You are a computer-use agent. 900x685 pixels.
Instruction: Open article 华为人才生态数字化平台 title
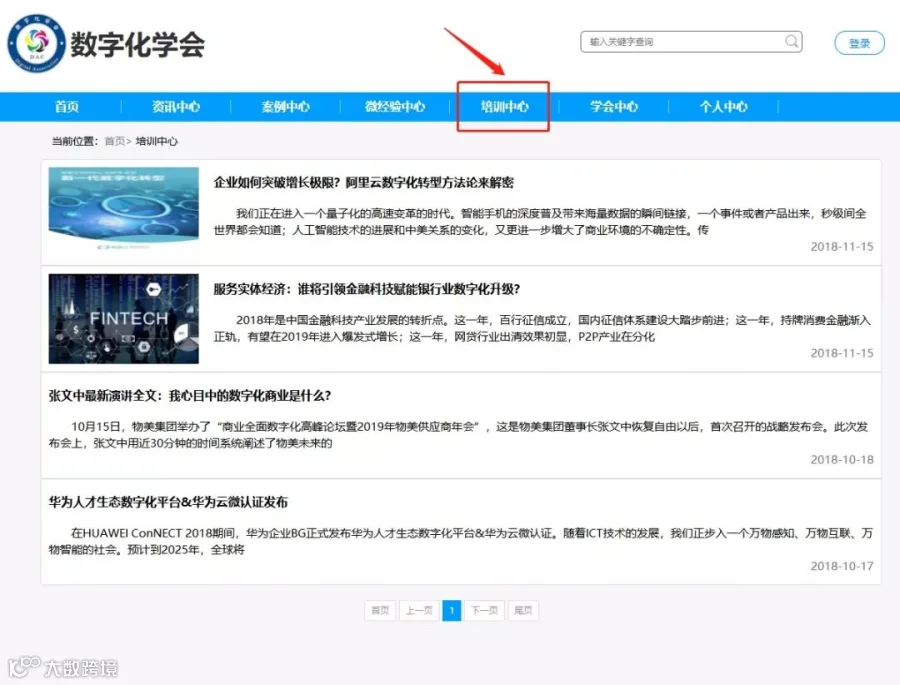click(168, 502)
